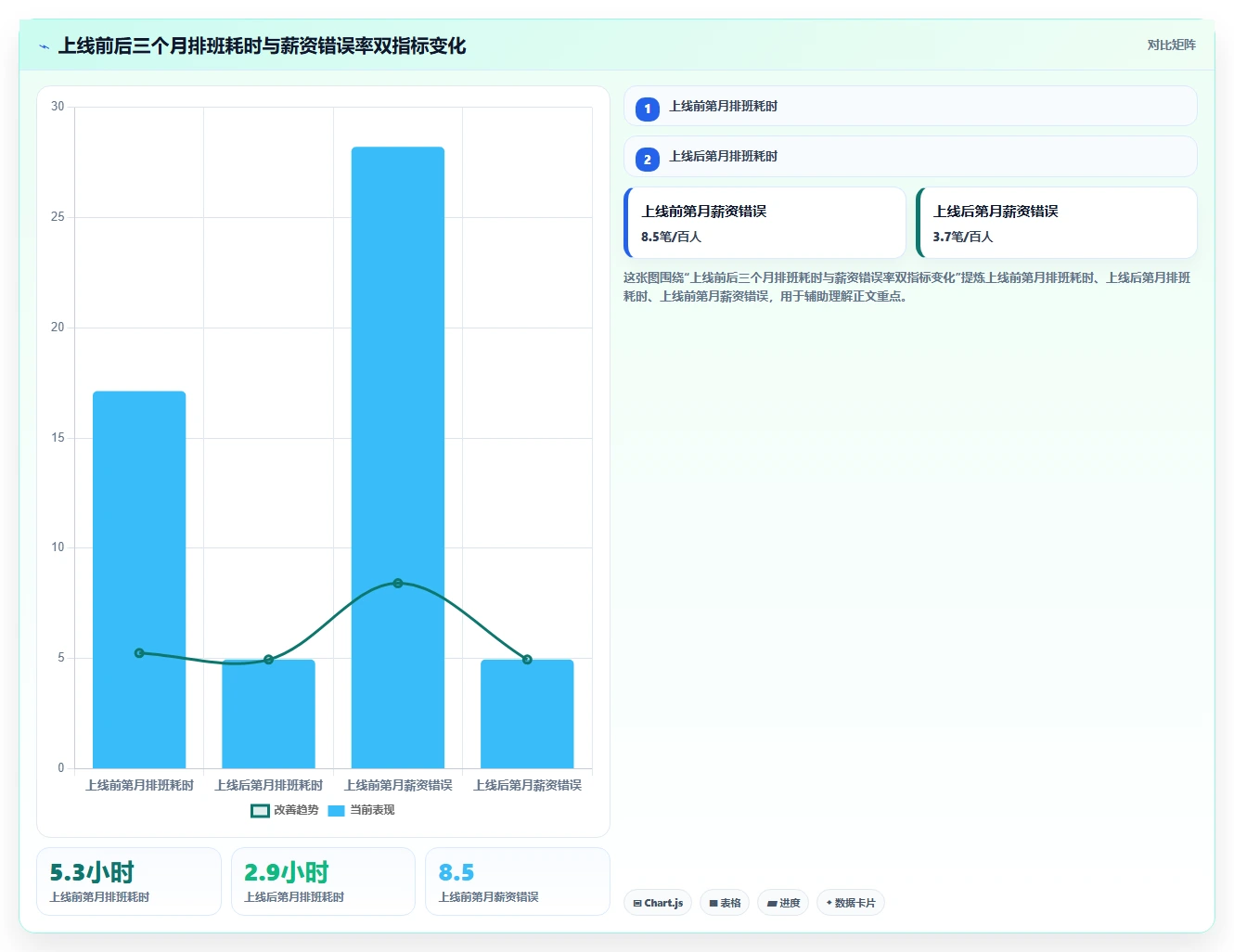Open the 上线前第月薪资错误 8.5笔/百人 card
Image resolution: width=1234 pixels, height=952 pixels.
765,223
